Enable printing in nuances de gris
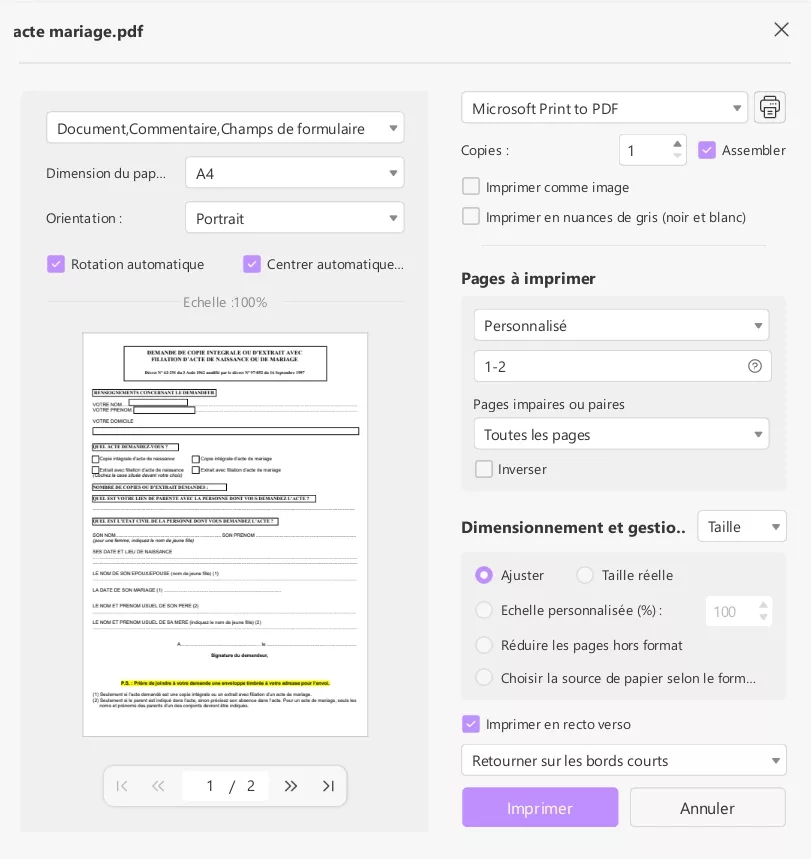 point(471,217)
